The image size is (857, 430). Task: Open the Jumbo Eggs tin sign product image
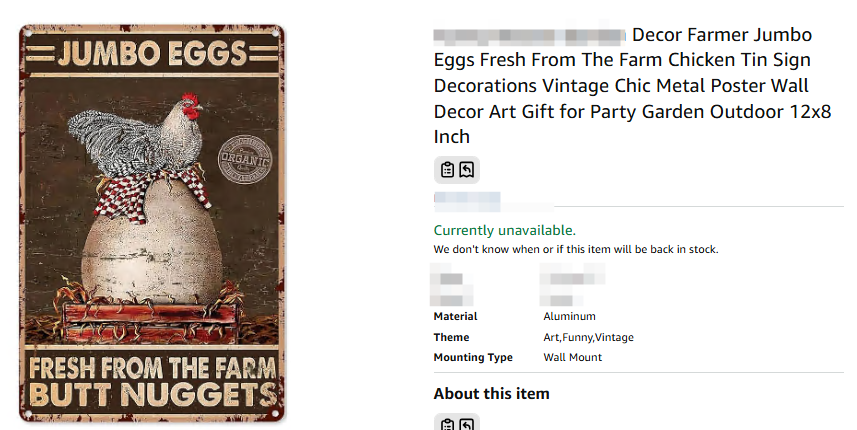[152, 222]
